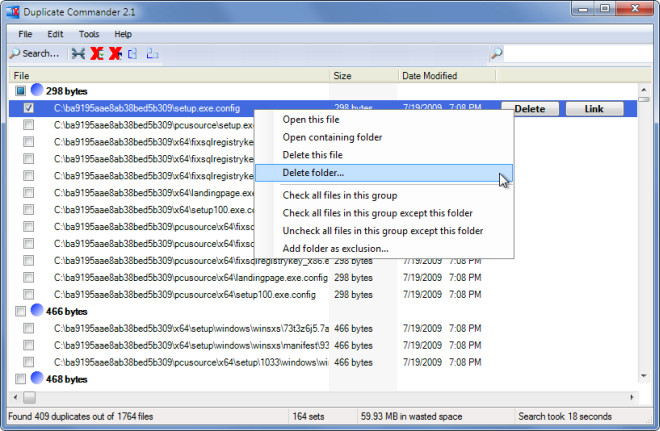Click the horizontal scrollbar left arrow
660x431 pixels.
click(x=16, y=397)
